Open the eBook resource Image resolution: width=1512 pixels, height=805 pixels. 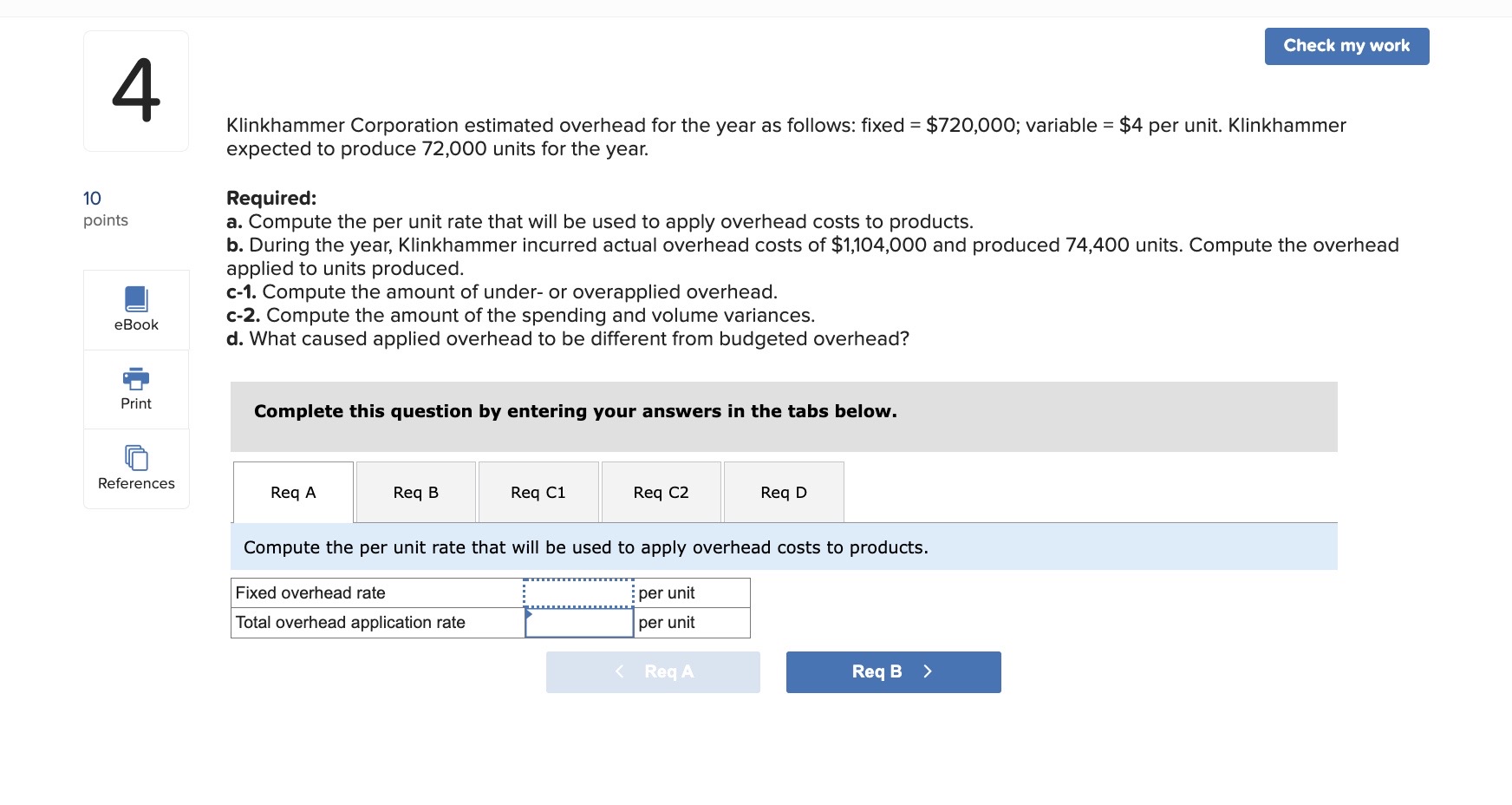[135, 309]
